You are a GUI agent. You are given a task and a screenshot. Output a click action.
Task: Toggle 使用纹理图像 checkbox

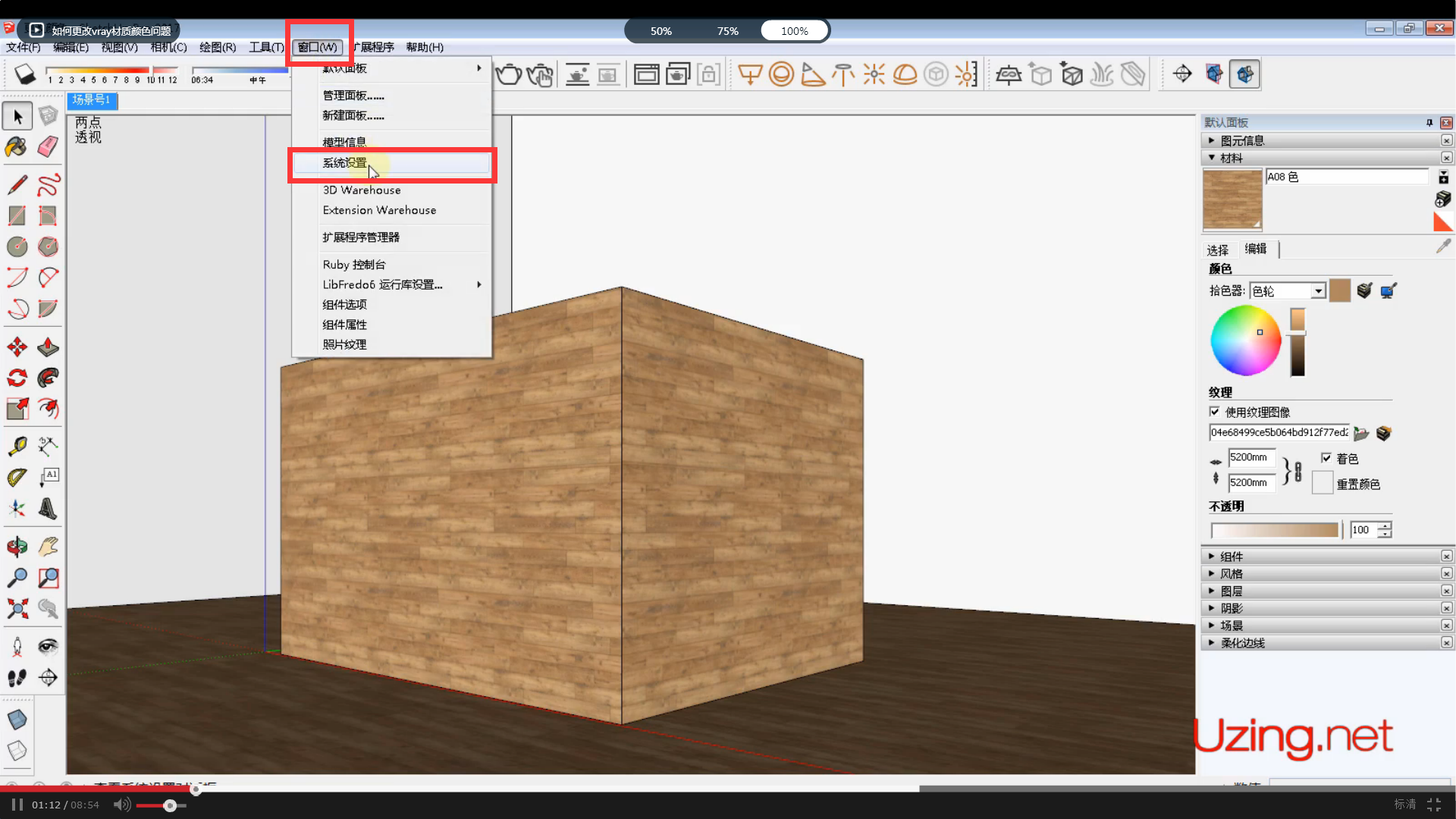(x=1215, y=411)
